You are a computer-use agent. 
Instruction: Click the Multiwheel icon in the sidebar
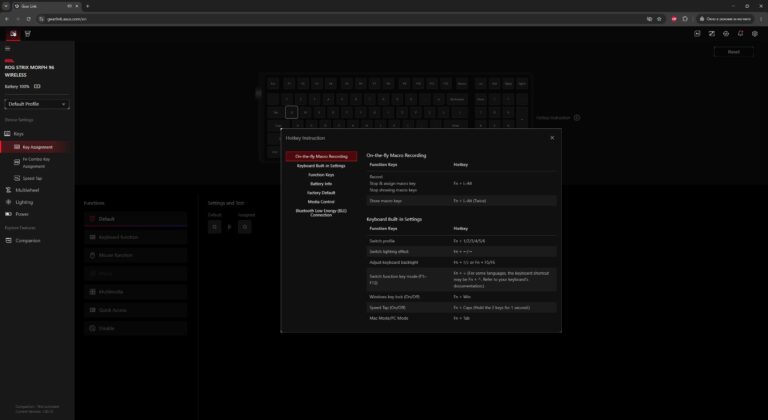[x=8, y=190]
